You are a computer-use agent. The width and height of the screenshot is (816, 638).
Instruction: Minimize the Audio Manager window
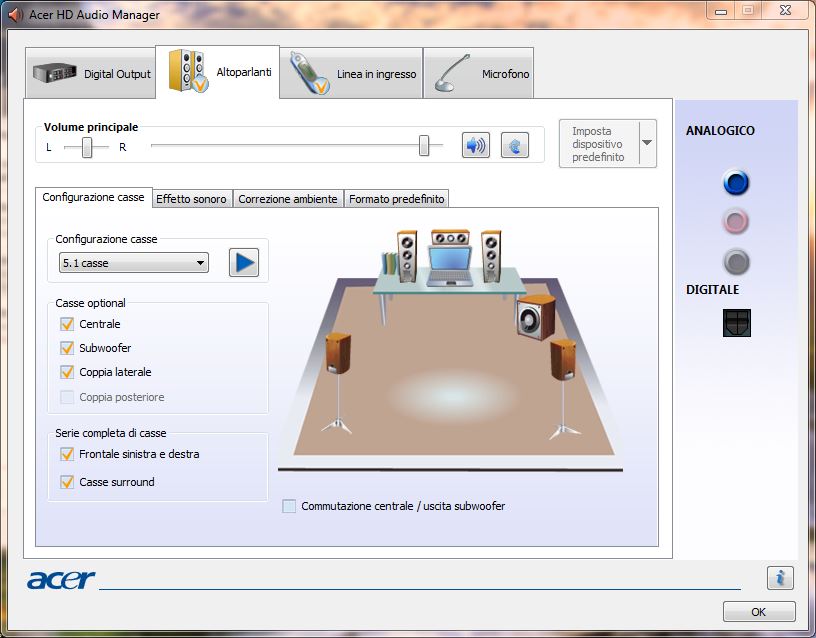[721, 11]
